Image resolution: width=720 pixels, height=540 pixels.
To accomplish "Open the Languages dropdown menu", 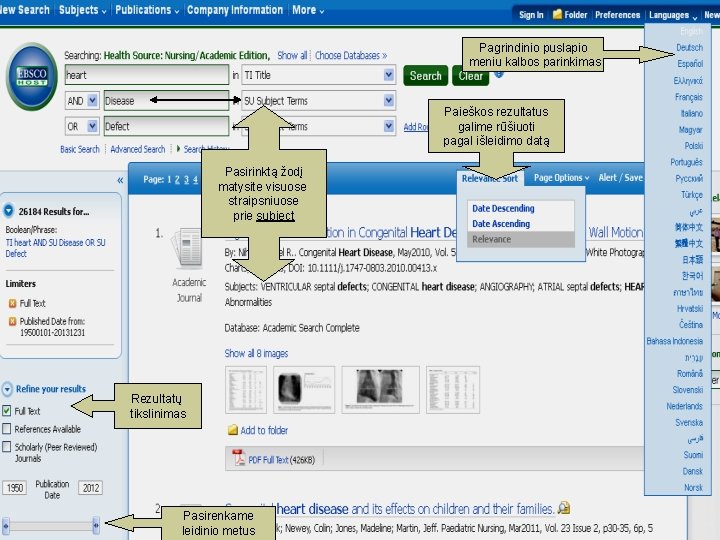I will (x=673, y=15).
